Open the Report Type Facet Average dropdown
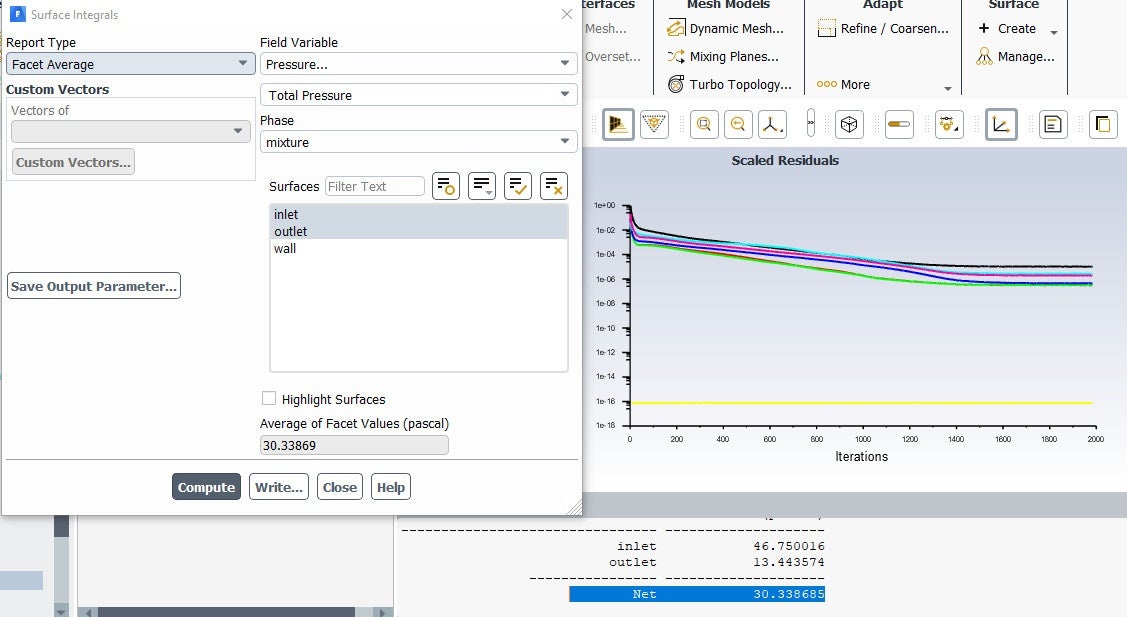Image resolution: width=1127 pixels, height=617 pixels. [x=130, y=64]
